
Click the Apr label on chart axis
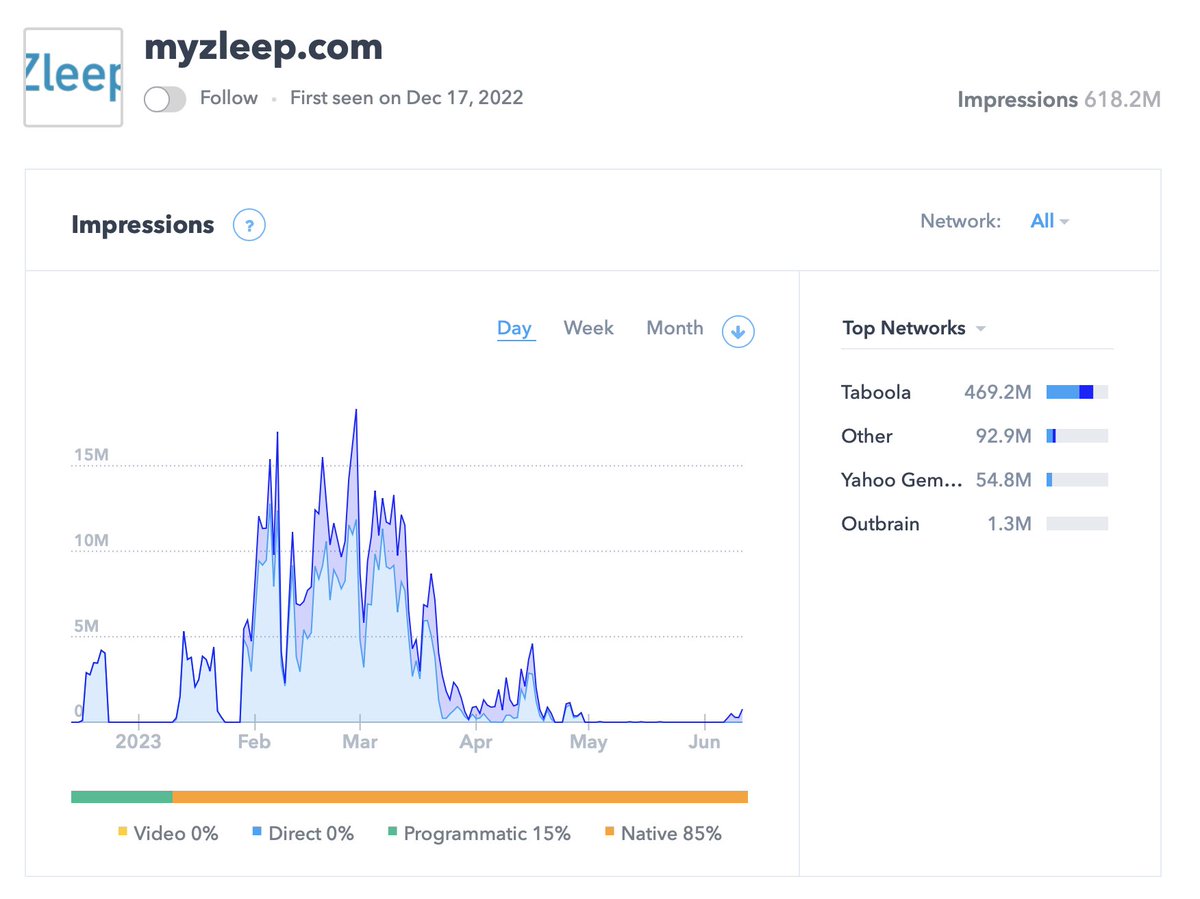[476, 742]
